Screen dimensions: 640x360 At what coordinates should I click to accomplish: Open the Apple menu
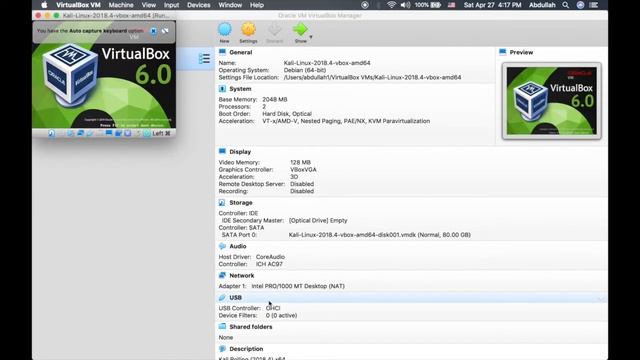[x=44, y=5]
